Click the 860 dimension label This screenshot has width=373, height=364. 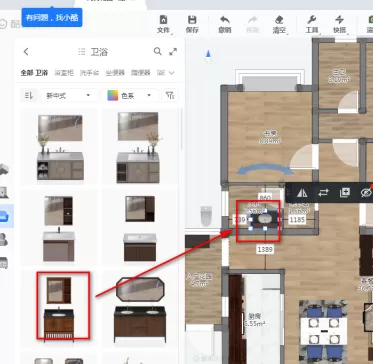(x=265, y=198)
